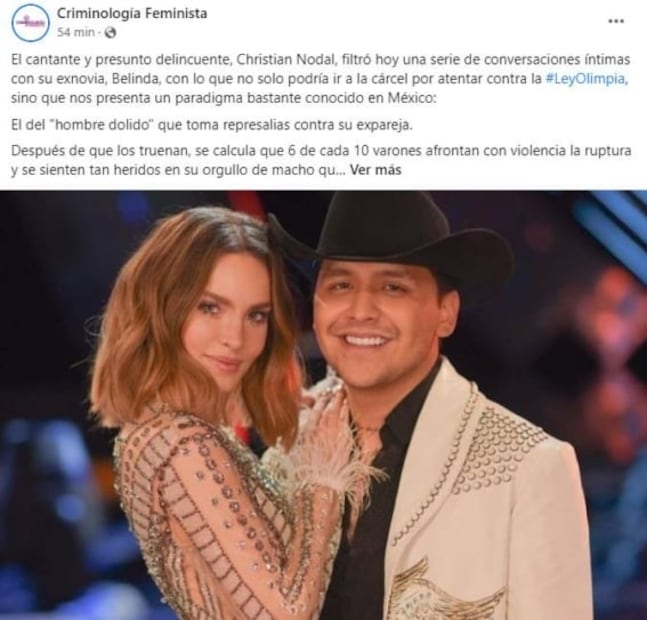Screen dimensions: 647x620
Task: Expand the post text with Ver más
Action: (375, 170)
